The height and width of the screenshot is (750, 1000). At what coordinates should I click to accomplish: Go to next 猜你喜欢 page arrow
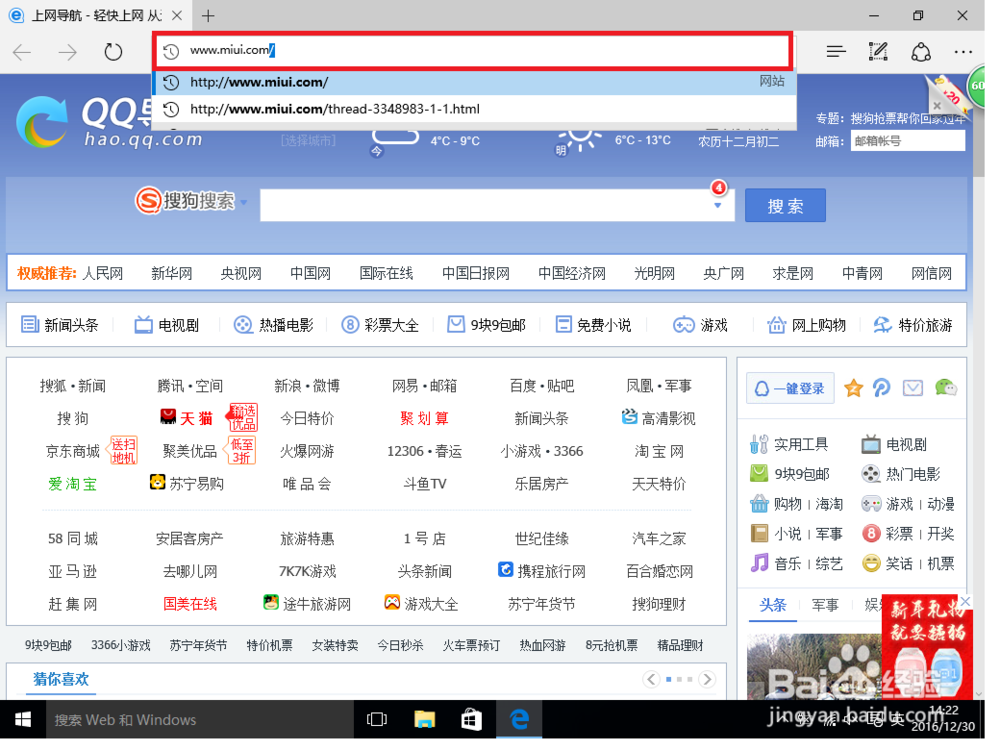(x=707, y=679)
